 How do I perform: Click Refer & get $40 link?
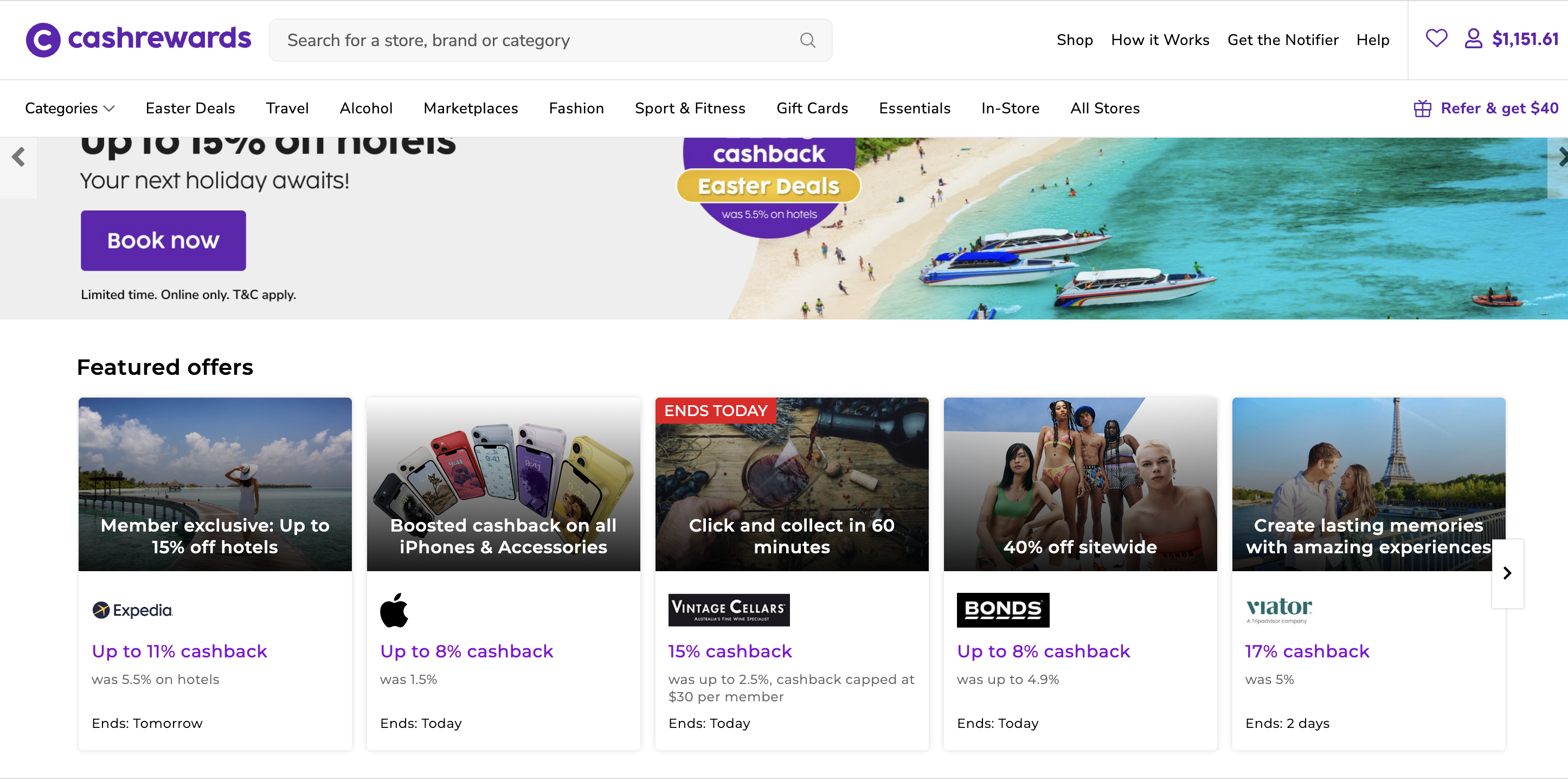1499,108
